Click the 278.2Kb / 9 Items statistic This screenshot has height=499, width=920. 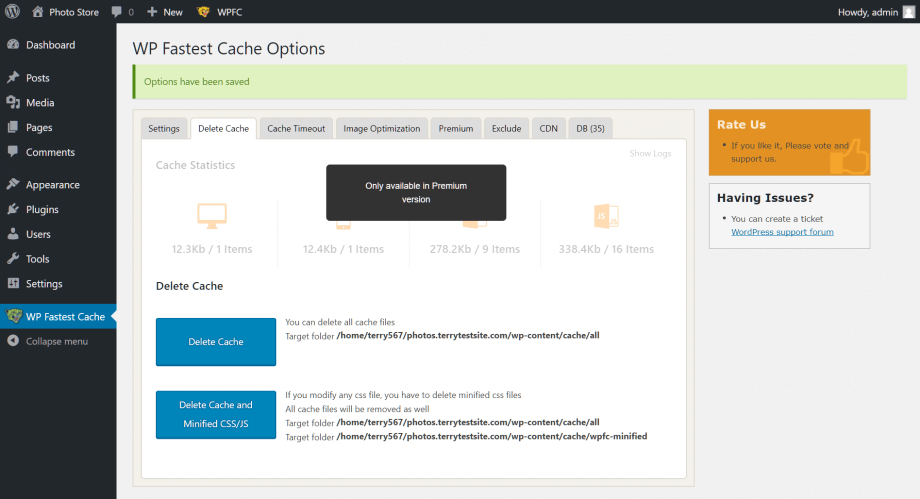tap(475, 249)
